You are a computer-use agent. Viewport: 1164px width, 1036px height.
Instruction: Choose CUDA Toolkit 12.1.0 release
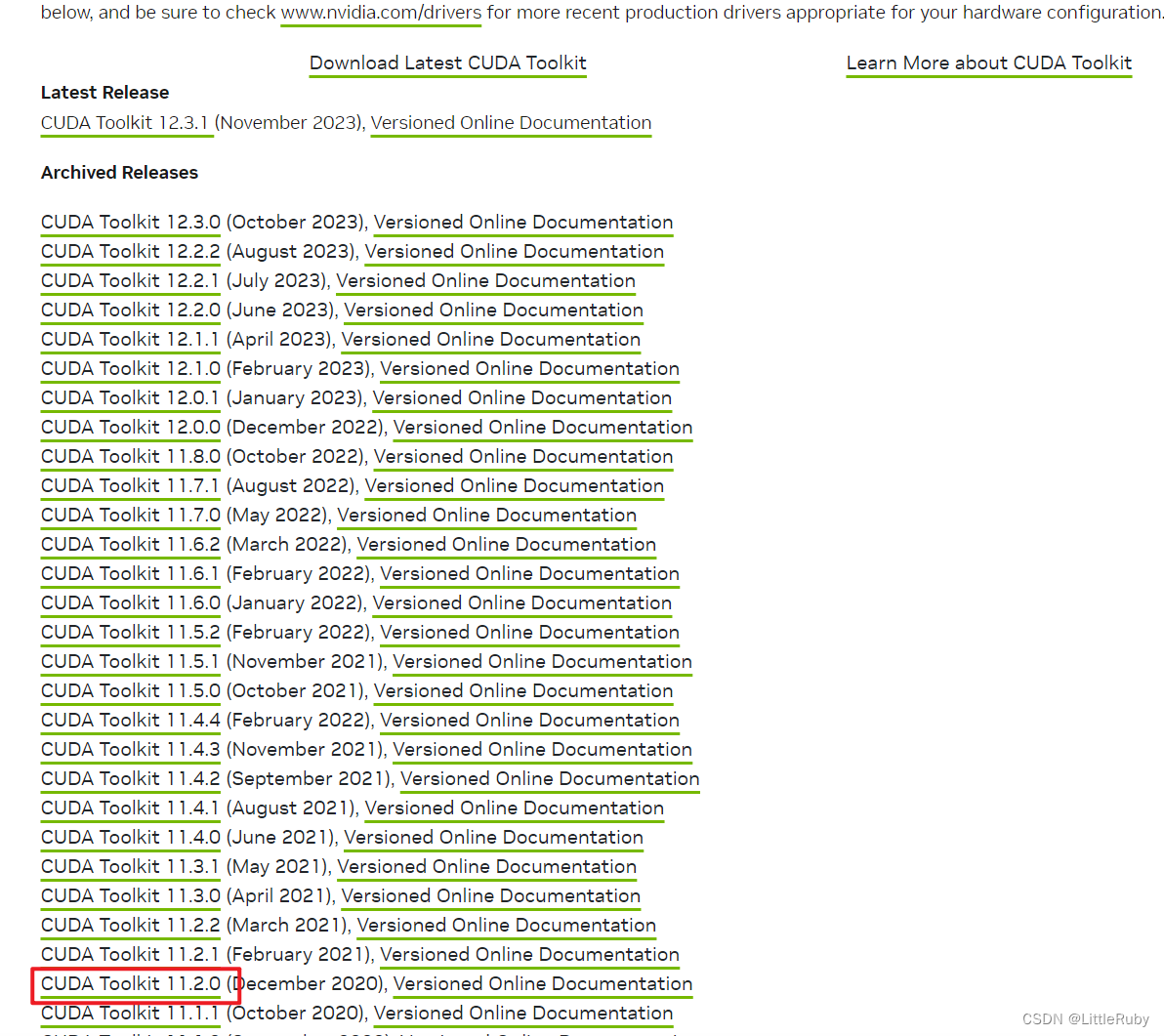tap(131, 369)
